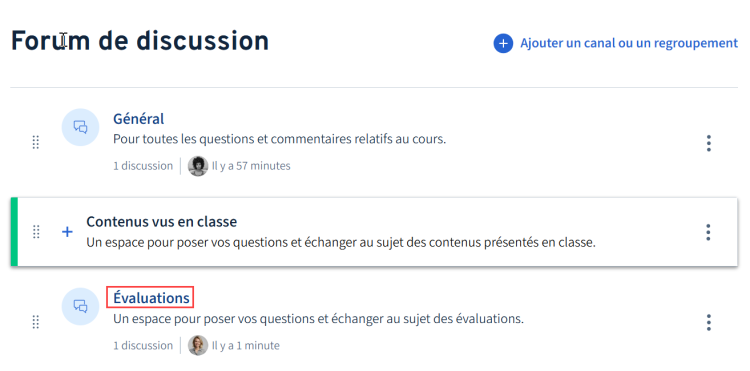Screen dimensions: 750x371
Task: Open options for Contenus vus en classe
Action: 708,232
